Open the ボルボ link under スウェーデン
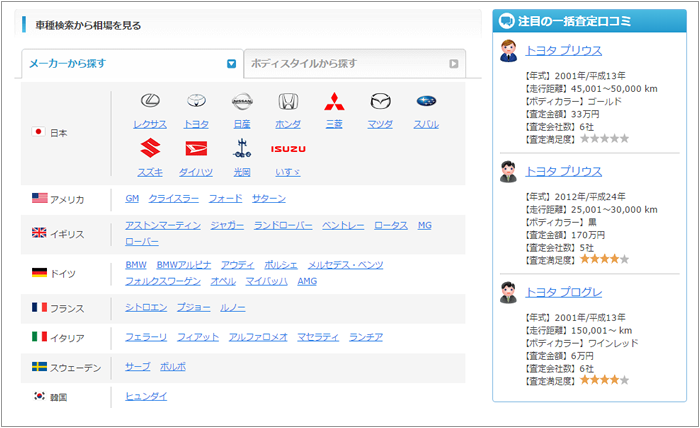The image size is (700, 428). coord(173,367)
